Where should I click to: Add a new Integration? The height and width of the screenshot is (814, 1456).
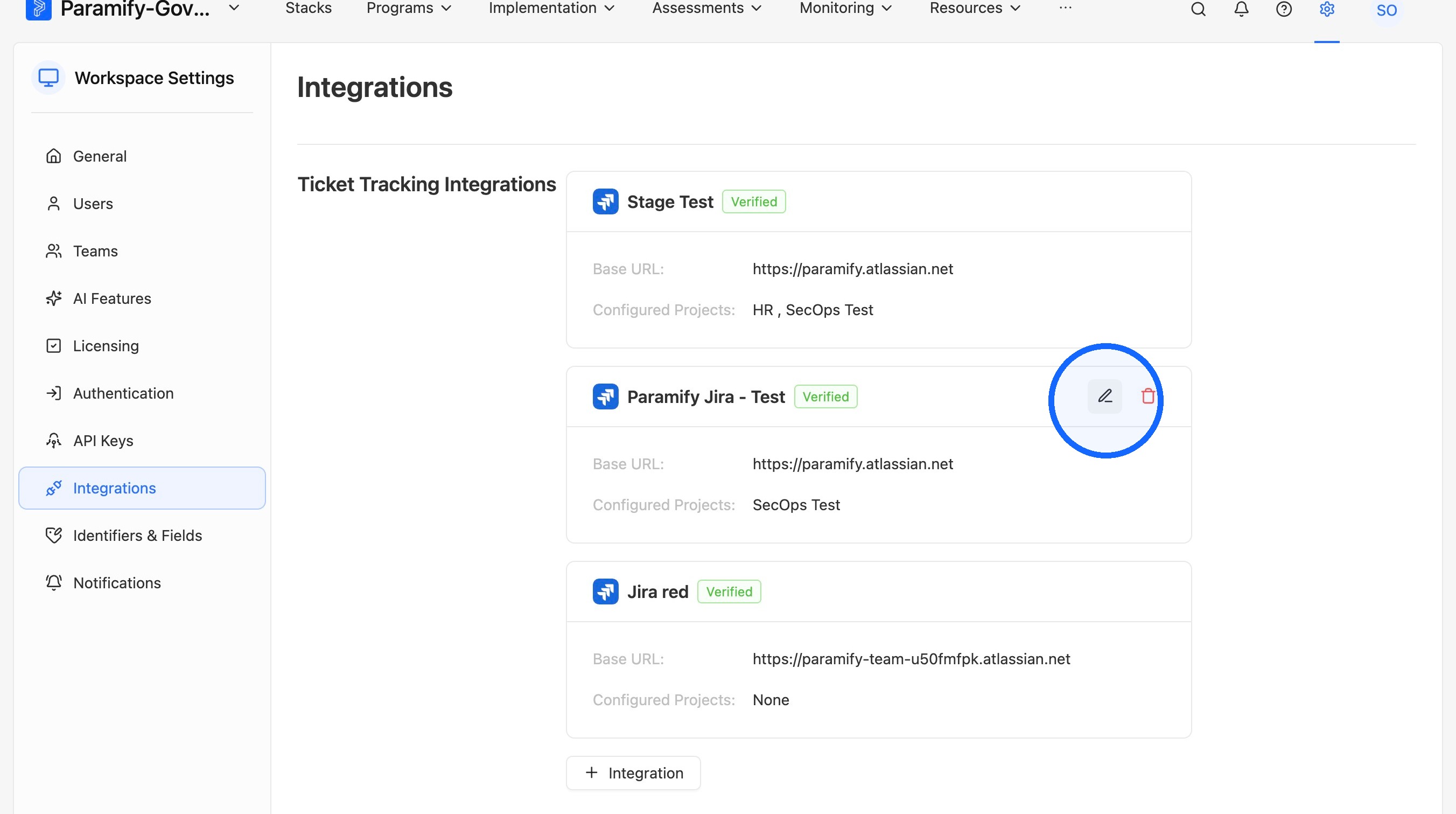pyautogui.click(x=633, y=773)
